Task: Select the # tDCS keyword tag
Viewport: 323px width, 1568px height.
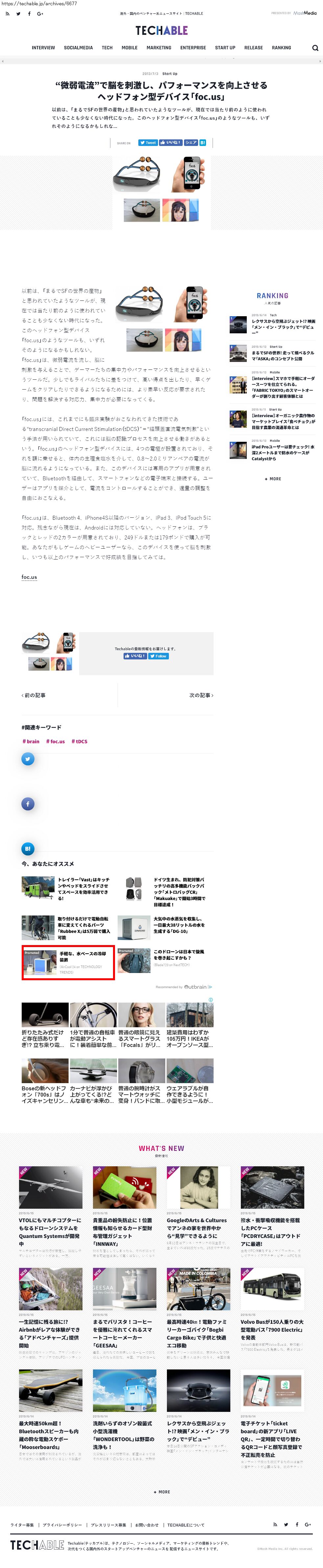Action: 80,741
